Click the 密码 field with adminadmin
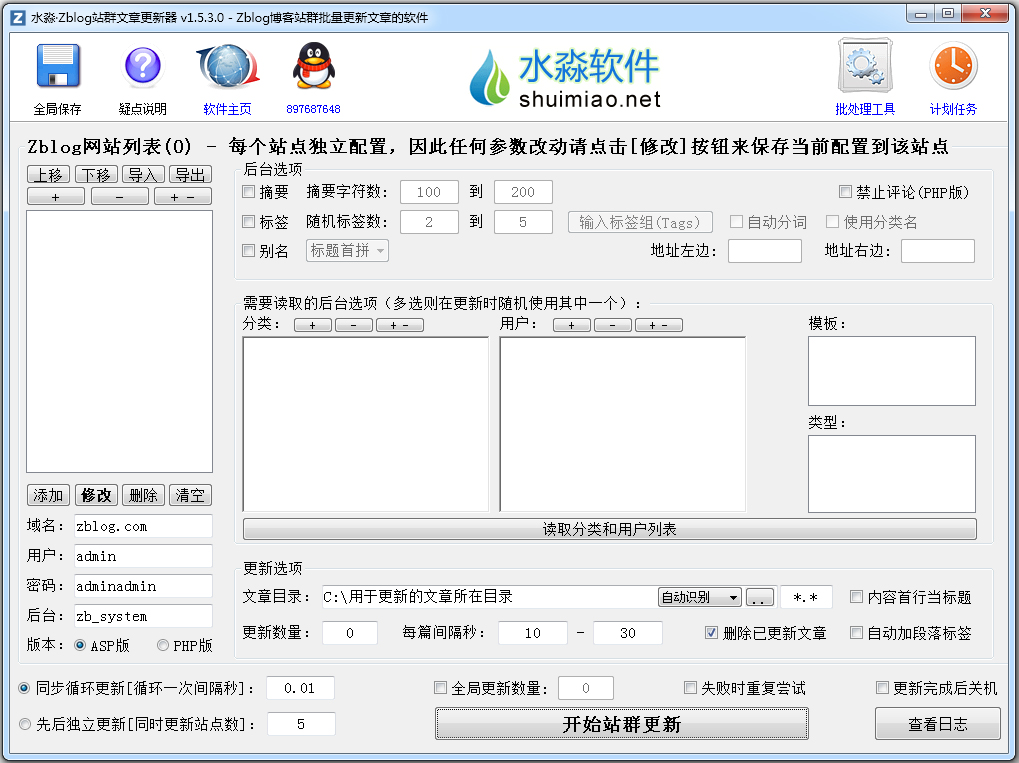The image size is (1019, 763). point(144,586)
